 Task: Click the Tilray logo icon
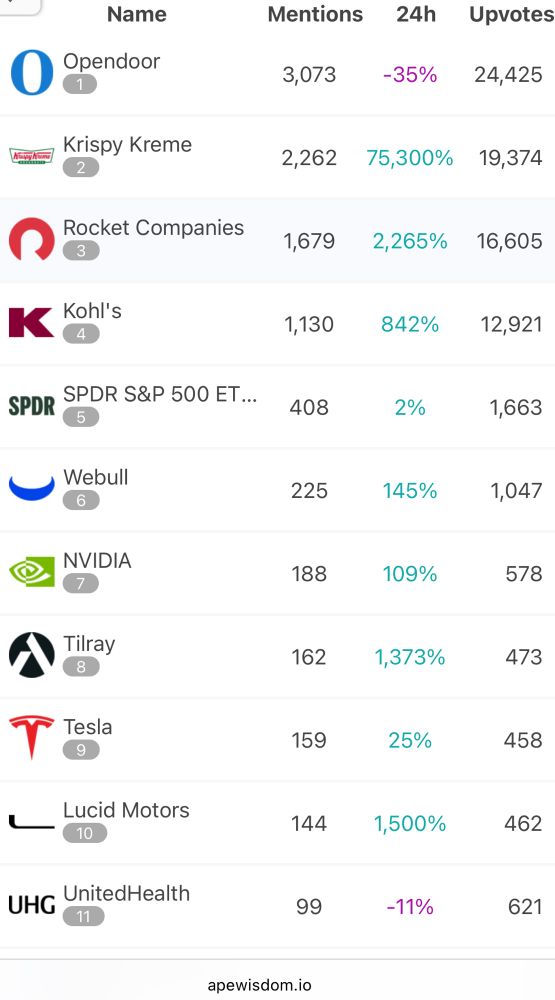[32, 655]
